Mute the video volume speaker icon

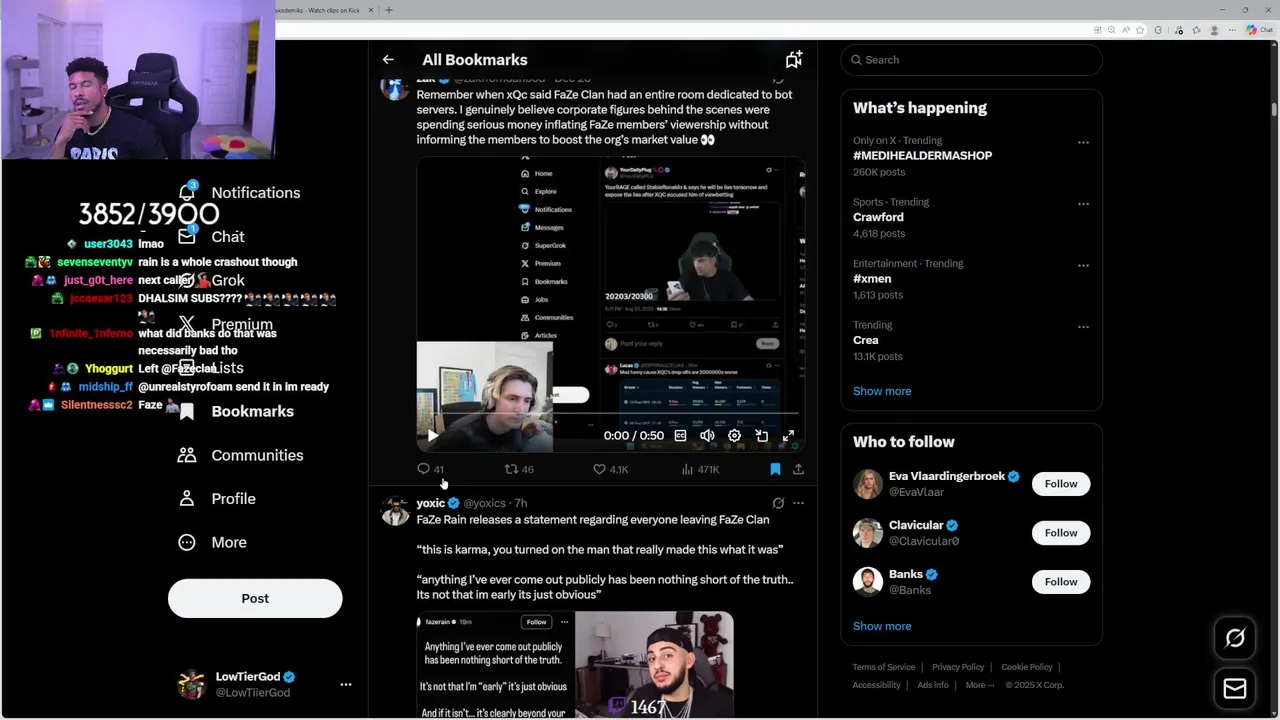pos(707,436)
